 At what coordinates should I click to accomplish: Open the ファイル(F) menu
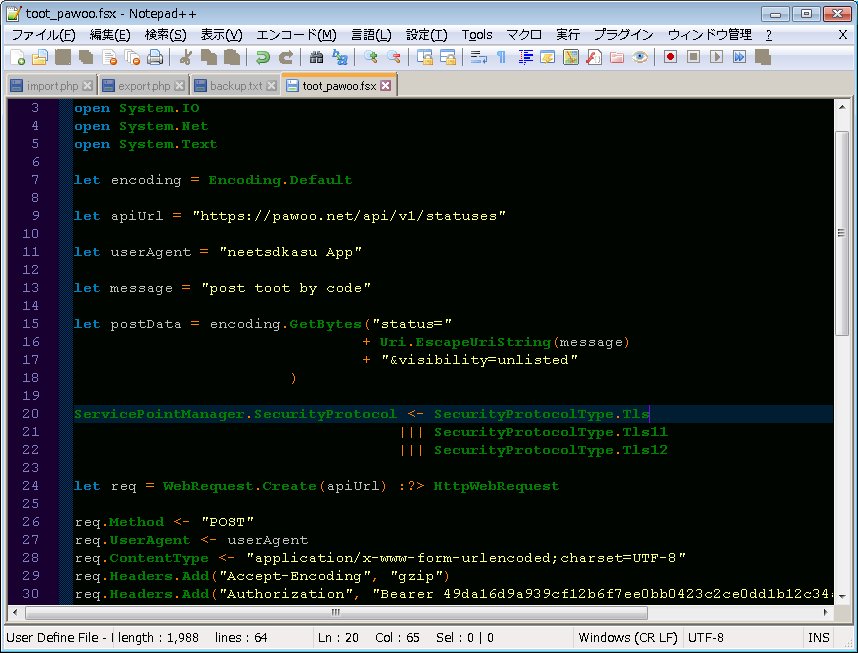43,35
